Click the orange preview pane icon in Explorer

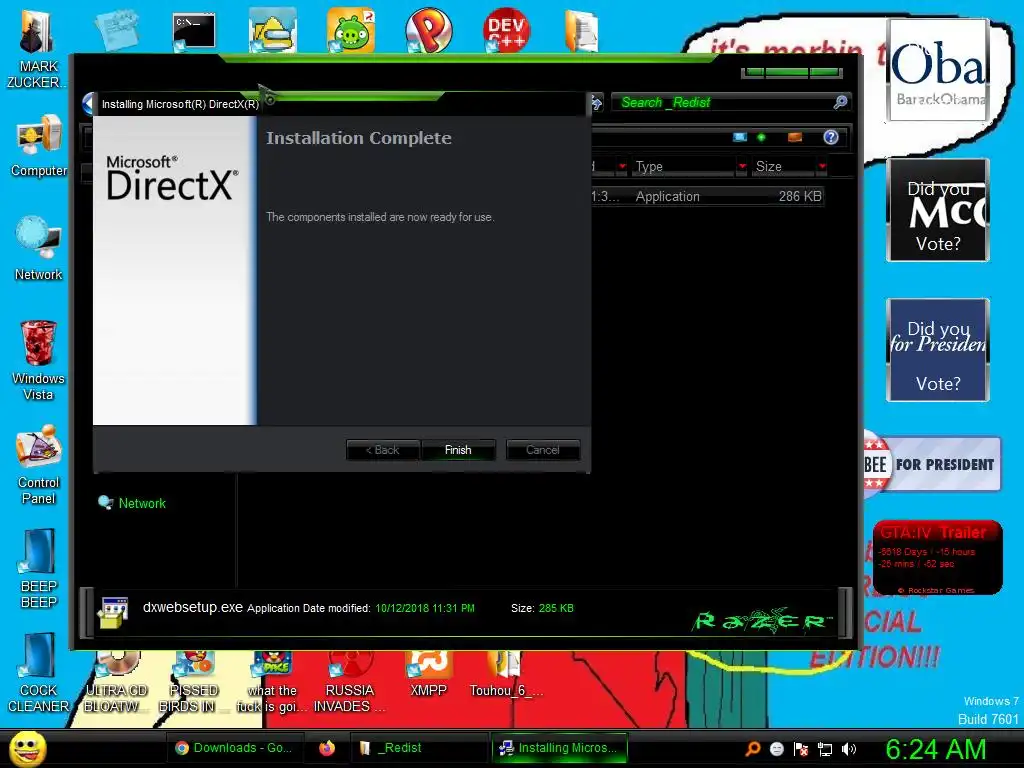pyautogui.click(x=795, y=137)
